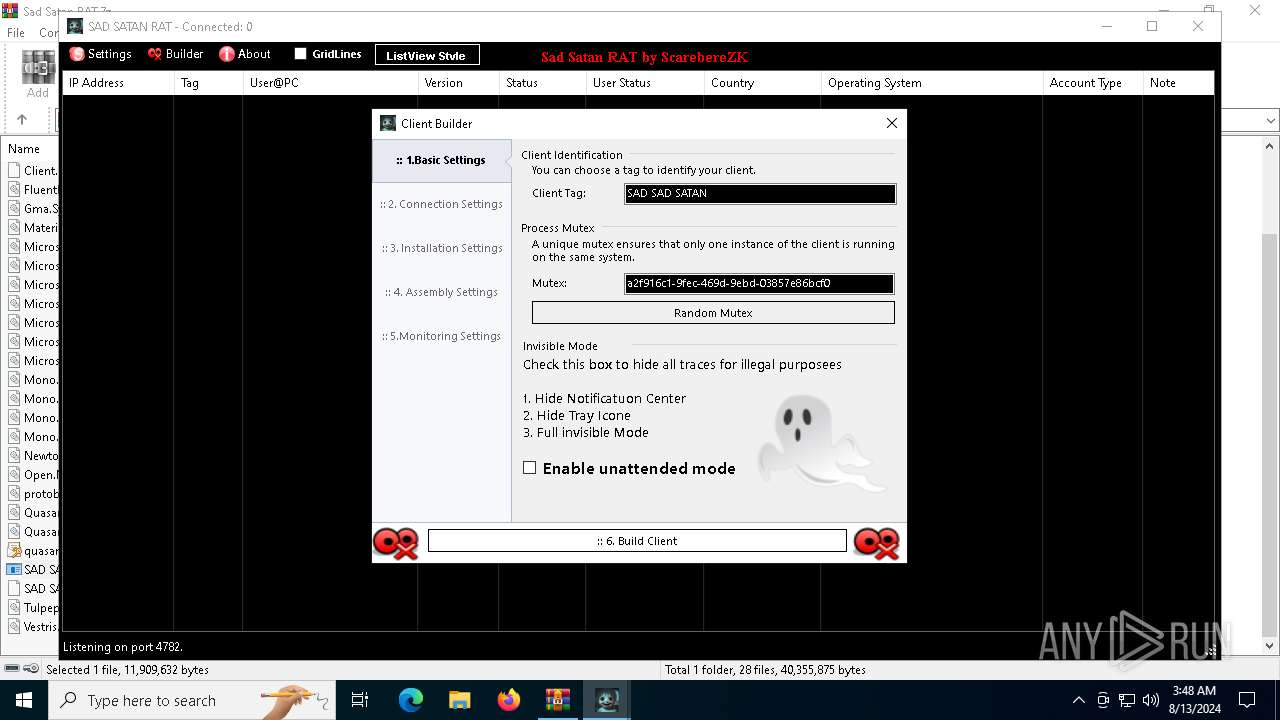Sort WinRAR list by Name column

coord(24,149)
